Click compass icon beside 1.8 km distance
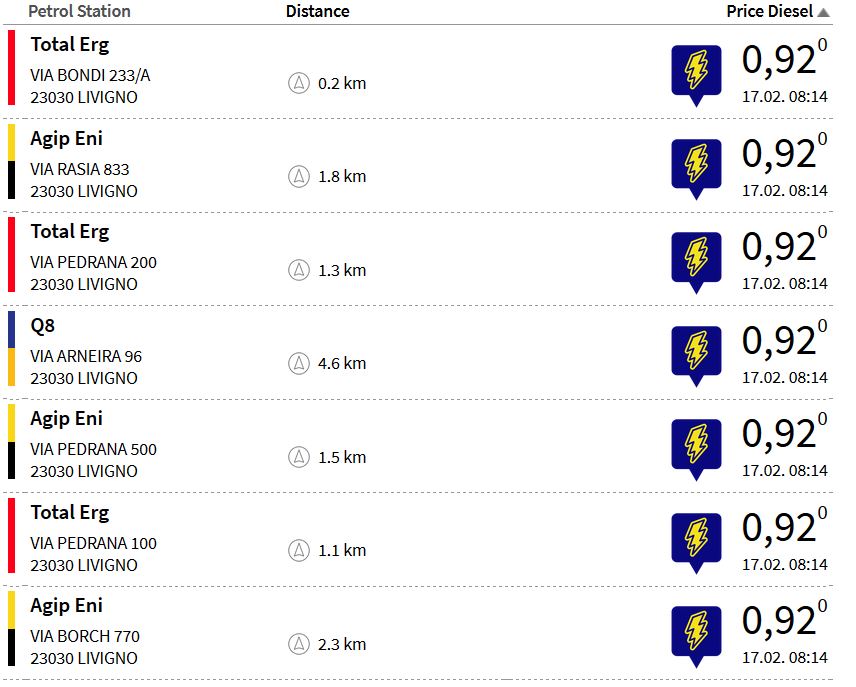Image resolution: width=856 pixels, height=687 pixels. [x=298, y=176]
